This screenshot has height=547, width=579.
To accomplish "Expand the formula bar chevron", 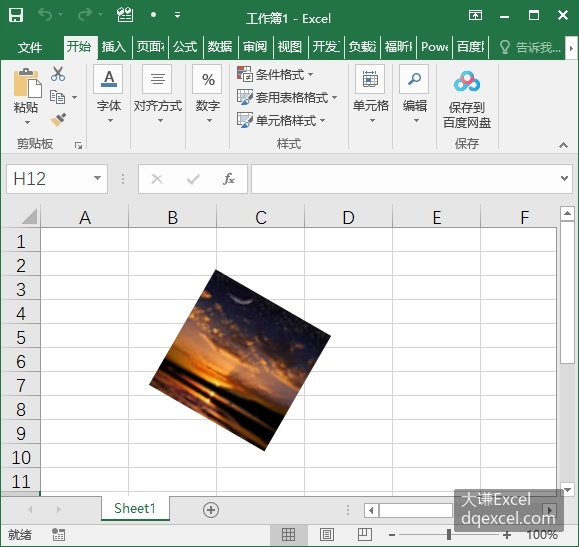I will 564,178.
